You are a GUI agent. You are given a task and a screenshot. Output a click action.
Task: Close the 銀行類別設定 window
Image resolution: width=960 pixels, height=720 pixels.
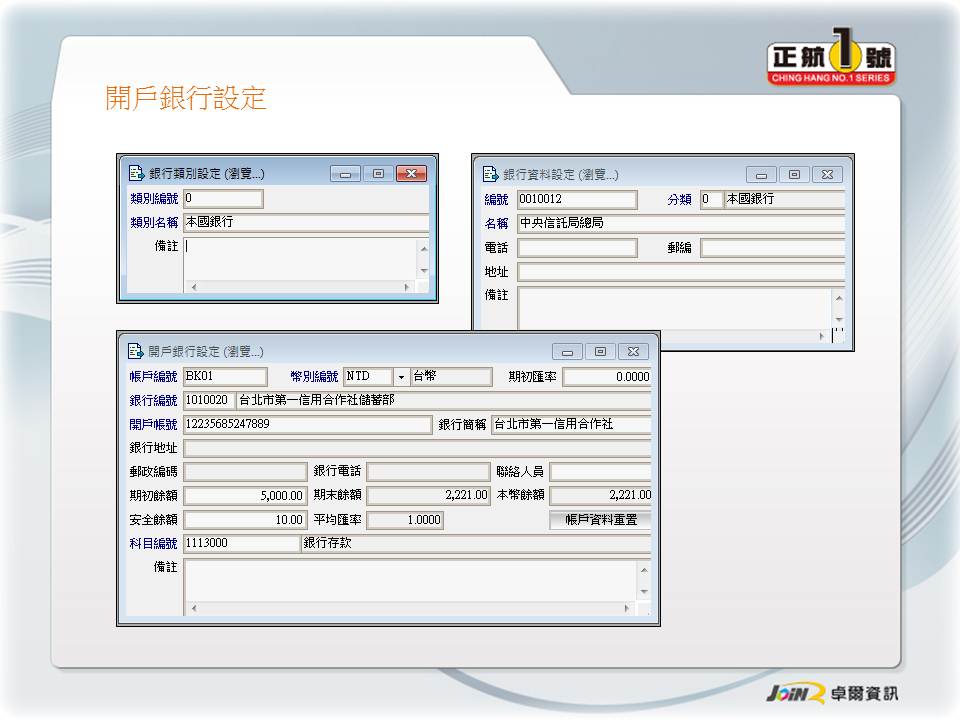coord(411,174)
